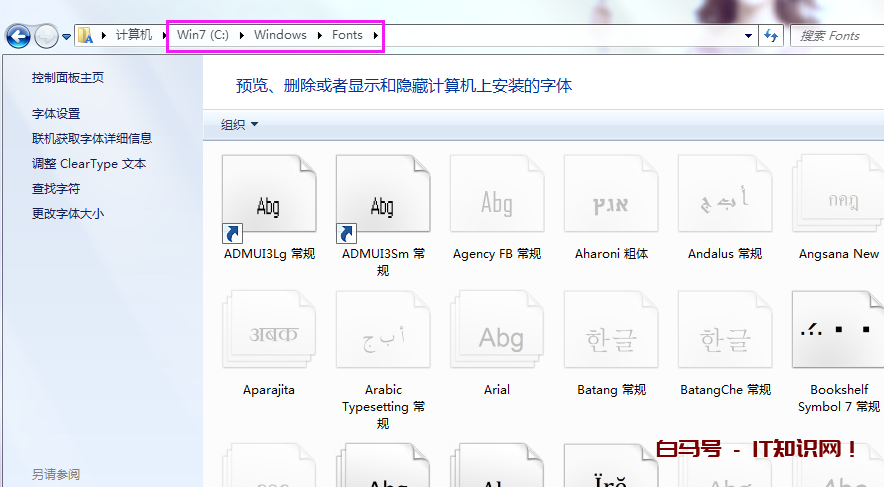
Task: Open 调整 ClearType 文本 link
Action: tap(89, 164)
